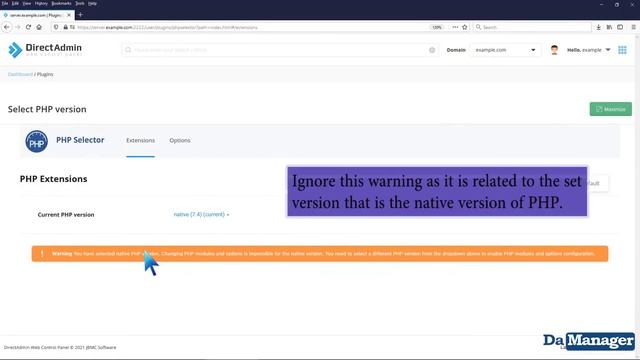Click the footer DirectAdmin copyright text
This screenshot has width=640, height=360.
click(x=60, y=347)
